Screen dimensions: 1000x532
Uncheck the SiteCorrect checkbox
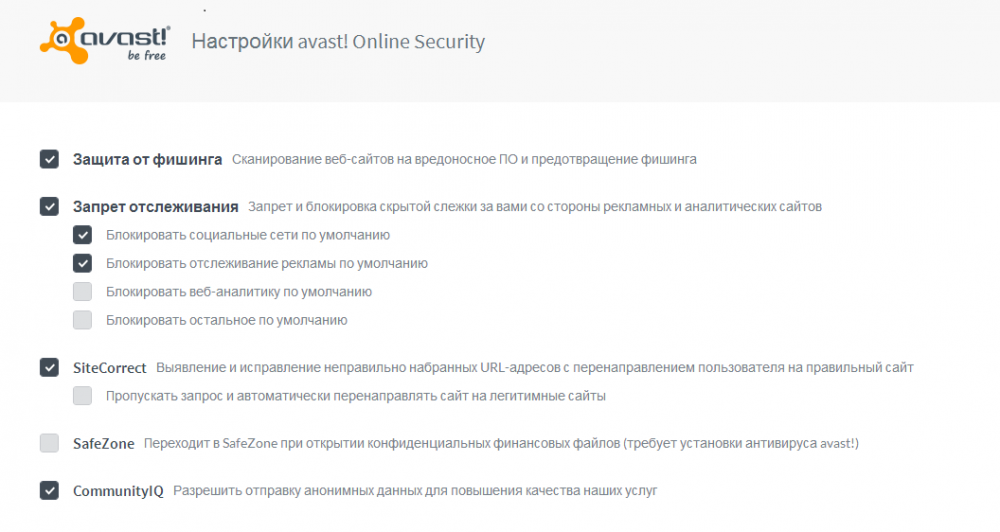(x=49, y=367)
